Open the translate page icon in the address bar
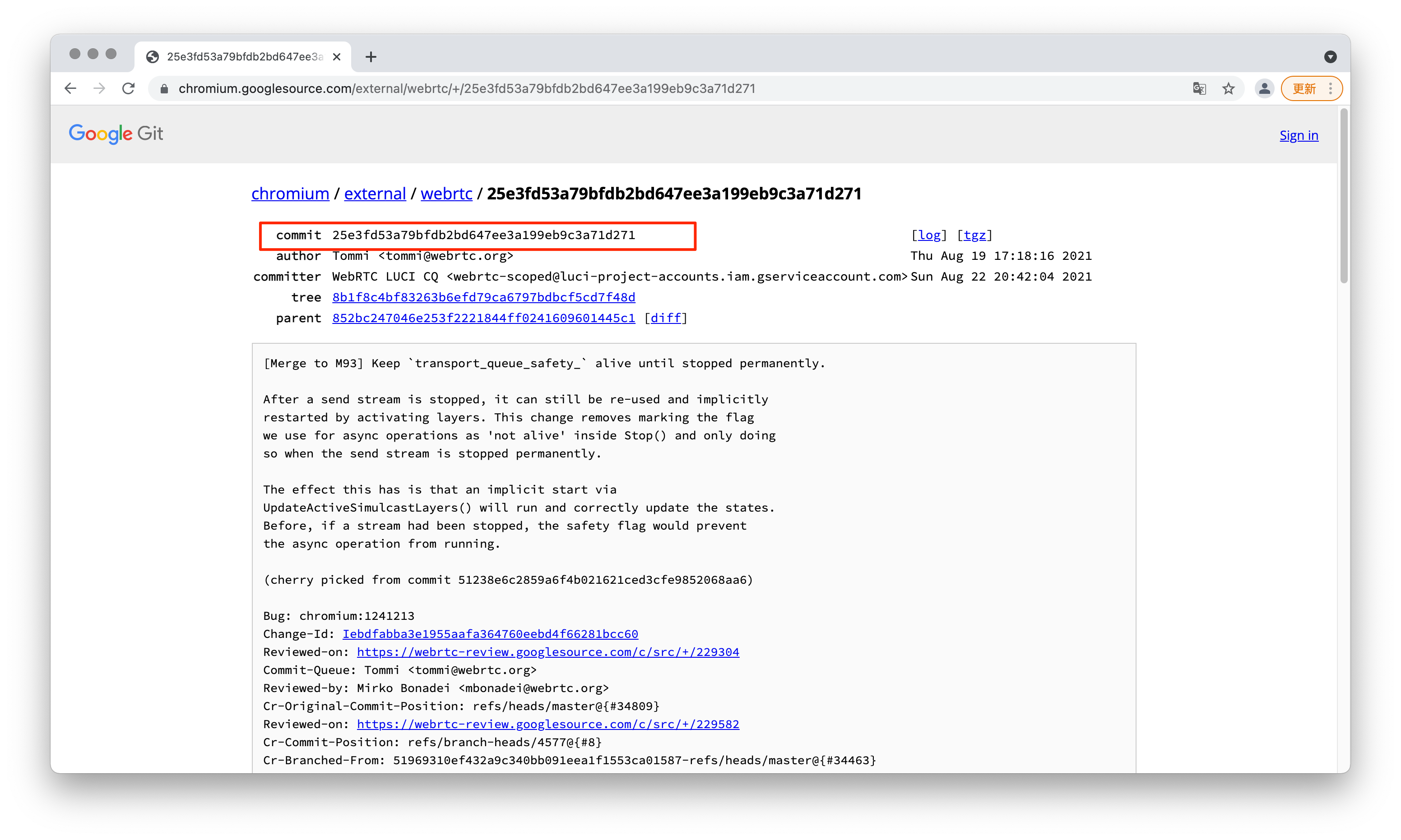Screen dimensions: 1401x840 point(1199,88)
